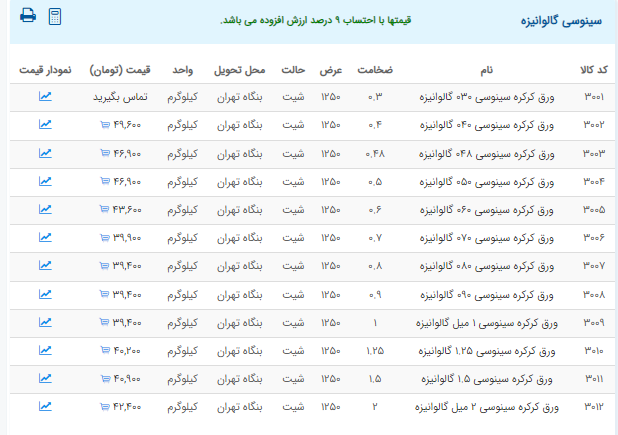Show price chart for item 3004
Screen dimensions: 618x435
tap(45, 181)
